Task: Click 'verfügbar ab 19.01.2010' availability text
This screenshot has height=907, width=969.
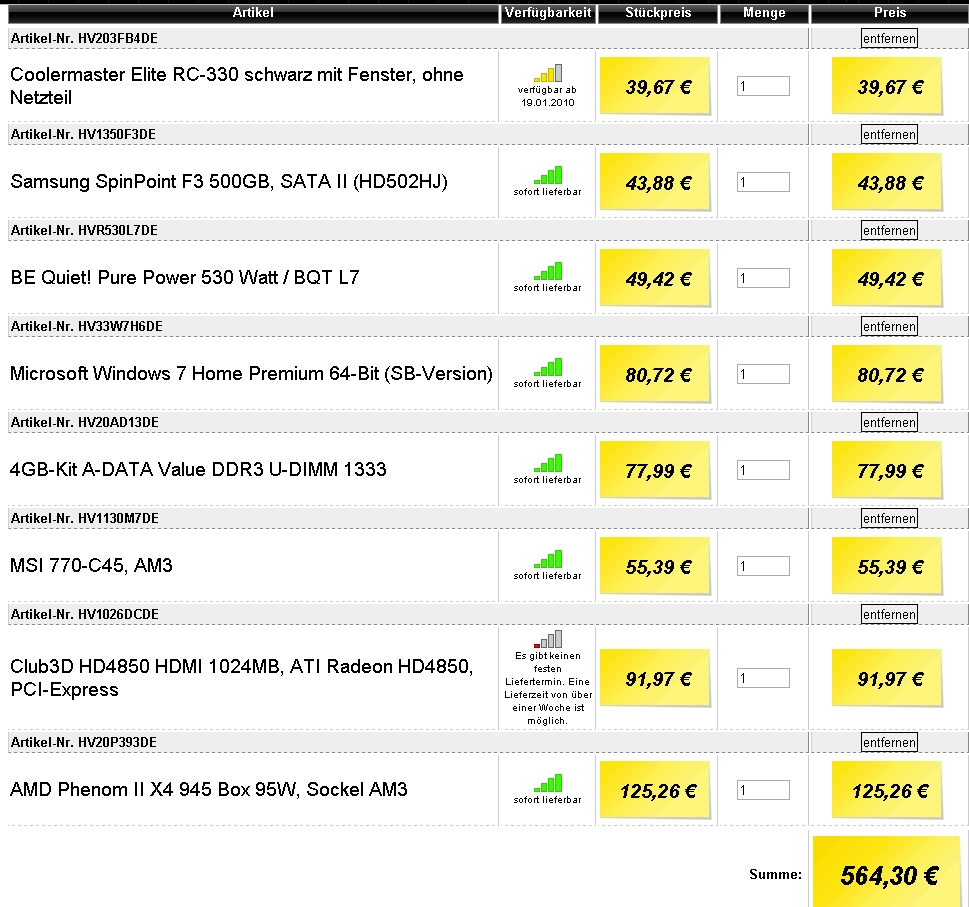Action: tap(548, 96)
